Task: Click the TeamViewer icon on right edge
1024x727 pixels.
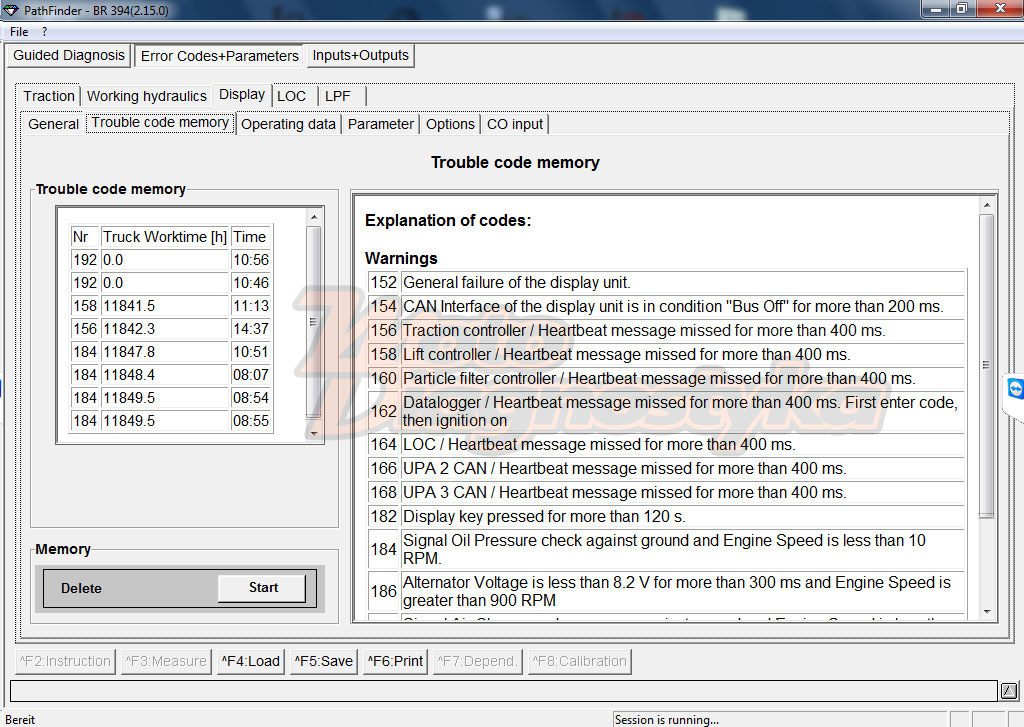Action: [x=1015, y=389]
